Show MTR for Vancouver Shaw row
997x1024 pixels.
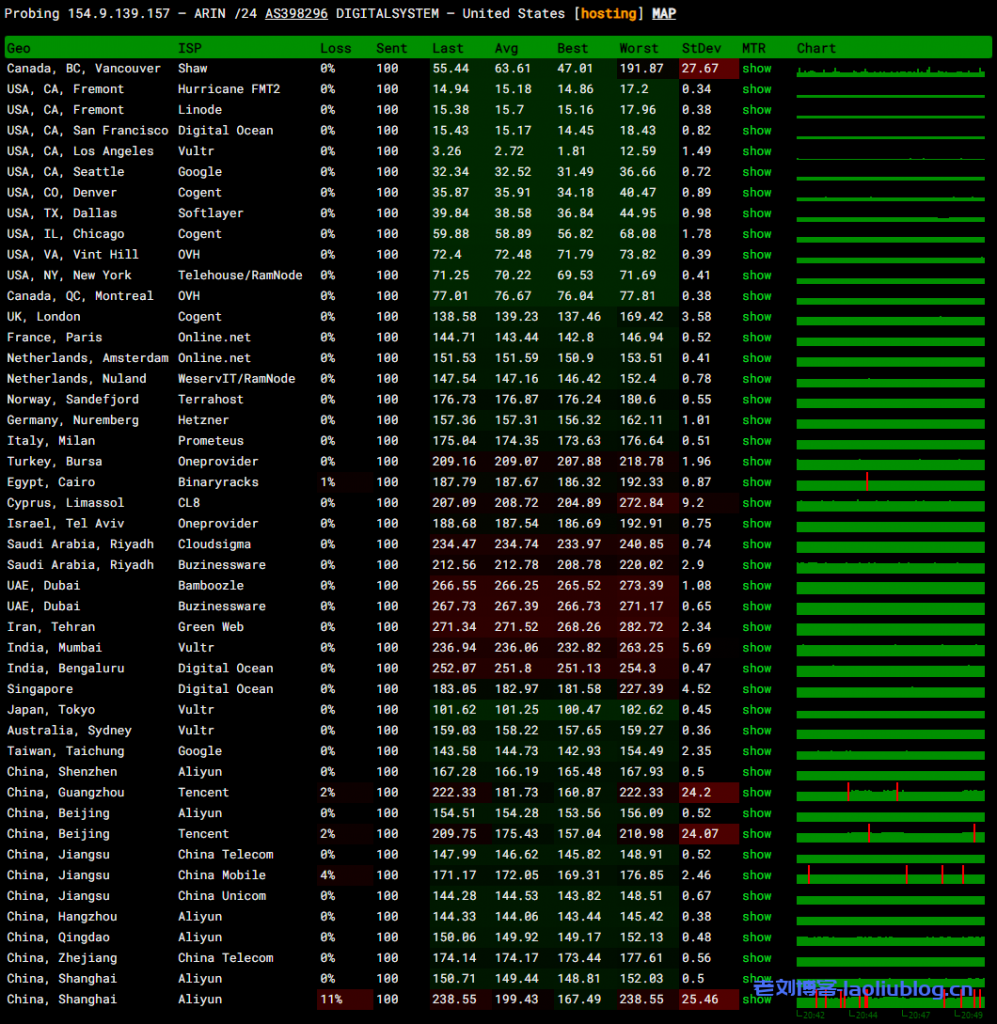click(756, 69)
